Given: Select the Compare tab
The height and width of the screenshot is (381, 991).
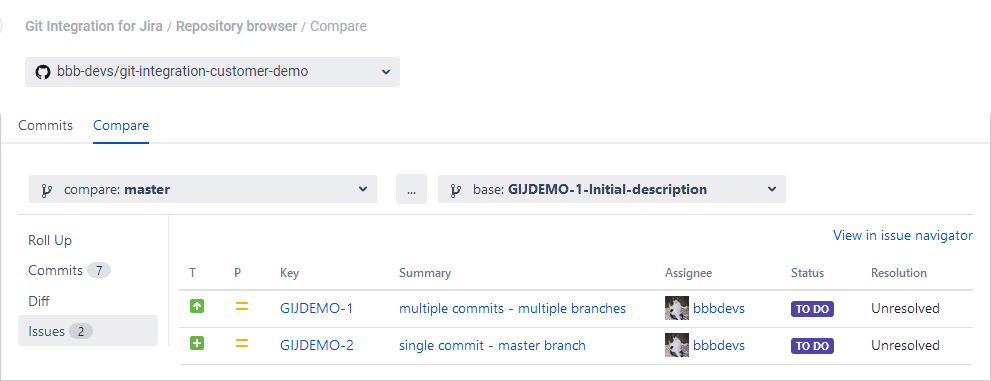Looking at the screenshot, I should (121, 125).
